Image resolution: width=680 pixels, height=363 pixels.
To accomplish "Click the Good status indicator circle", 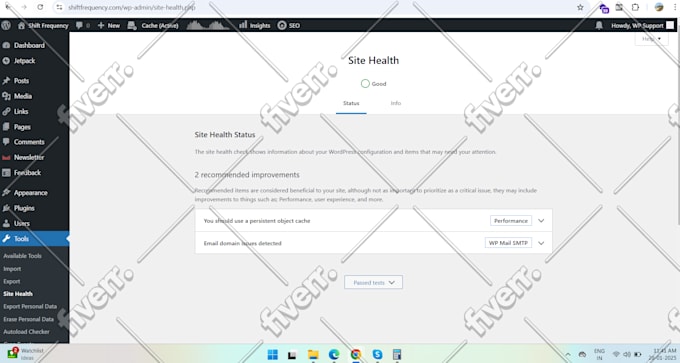I will tap(365, 84).
